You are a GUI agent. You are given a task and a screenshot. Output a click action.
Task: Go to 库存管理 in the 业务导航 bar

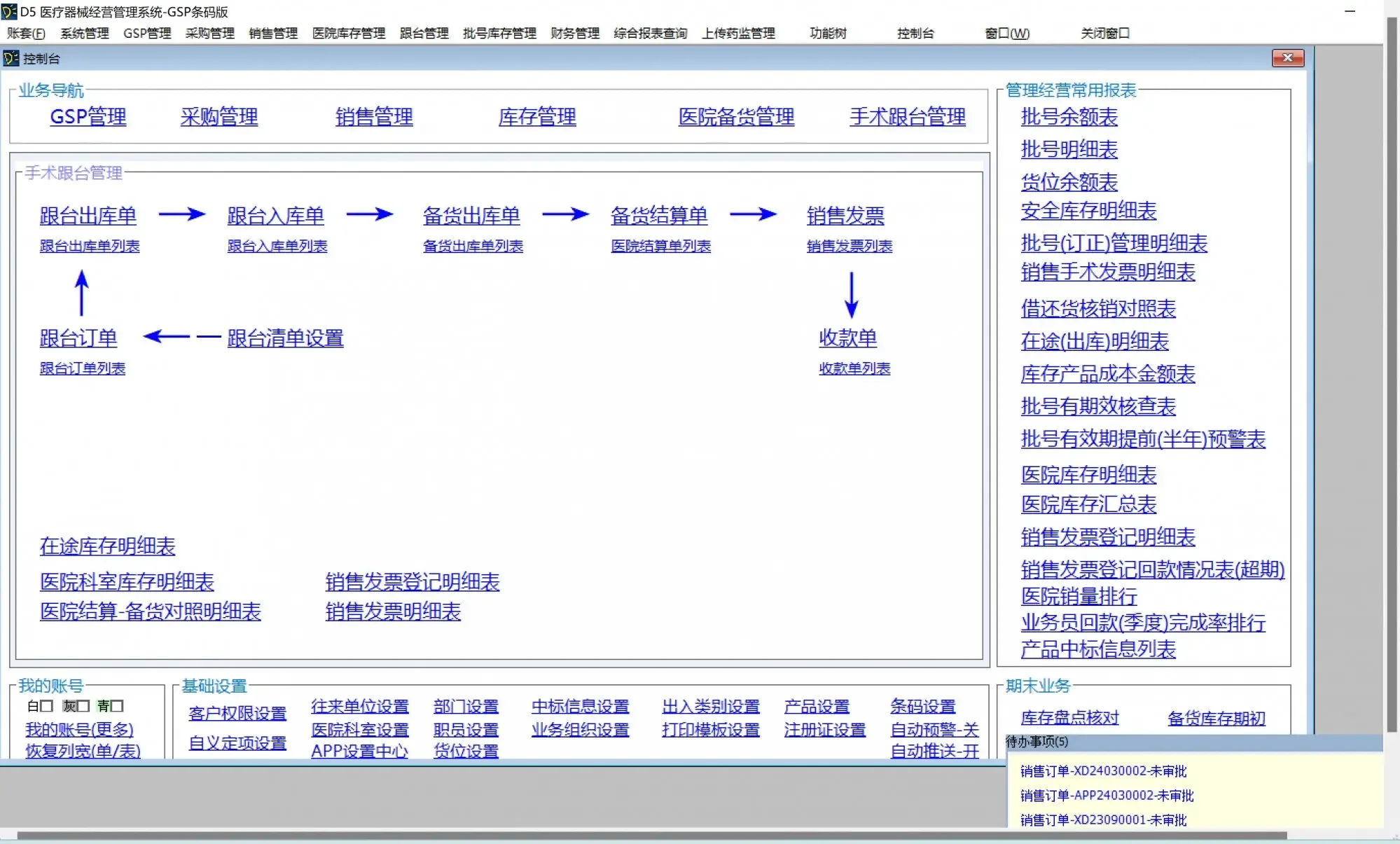[537, 116]
